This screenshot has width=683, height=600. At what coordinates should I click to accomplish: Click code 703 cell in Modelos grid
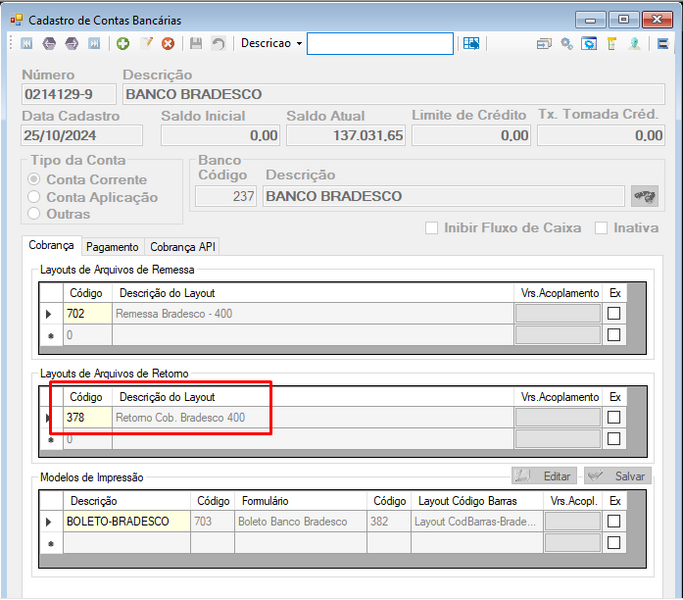[x=213, y=521]
